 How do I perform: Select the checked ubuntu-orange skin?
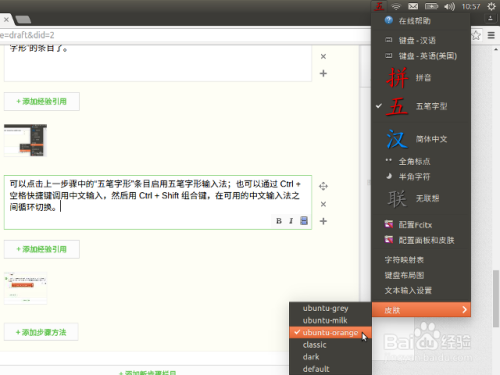tap(330, 333)
